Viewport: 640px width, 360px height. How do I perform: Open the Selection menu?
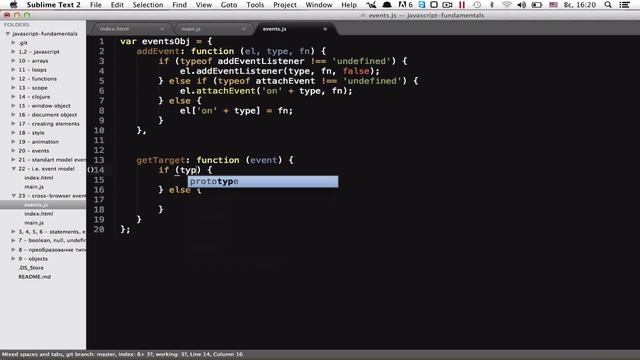tap(148, 5)
